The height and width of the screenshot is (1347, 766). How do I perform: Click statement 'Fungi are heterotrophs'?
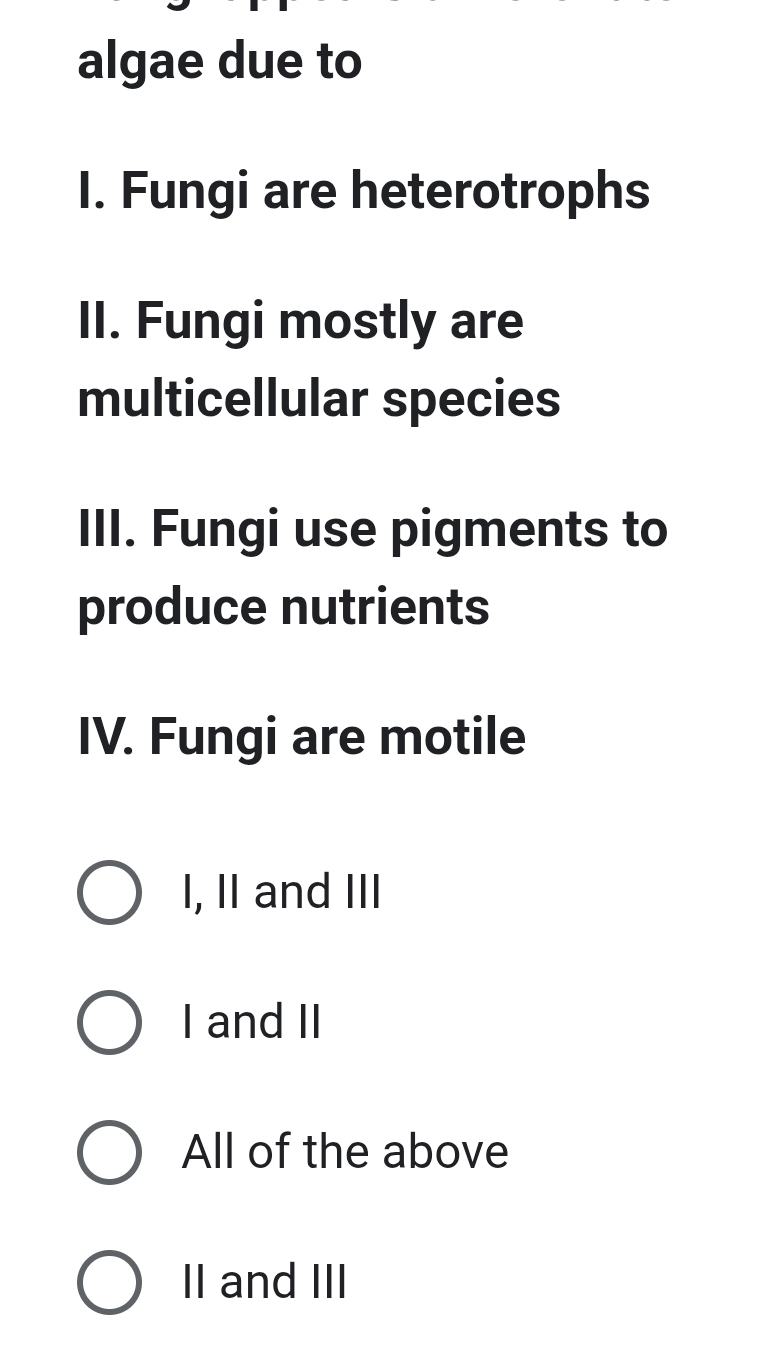[x=384, y=191]
